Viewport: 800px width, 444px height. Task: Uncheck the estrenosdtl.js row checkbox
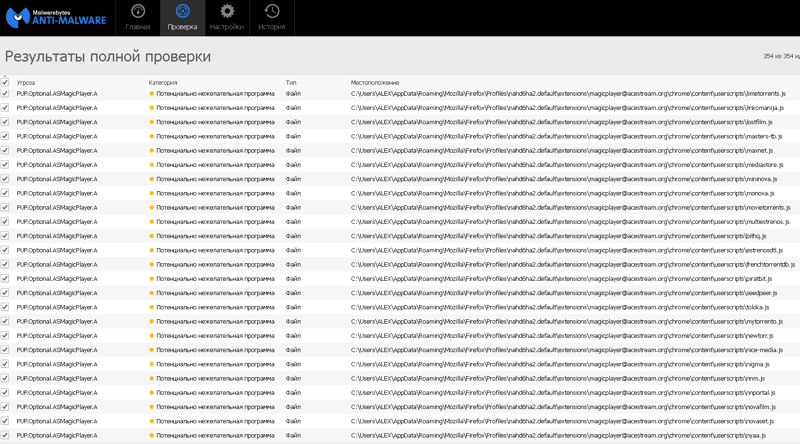[x=5, y=250]
